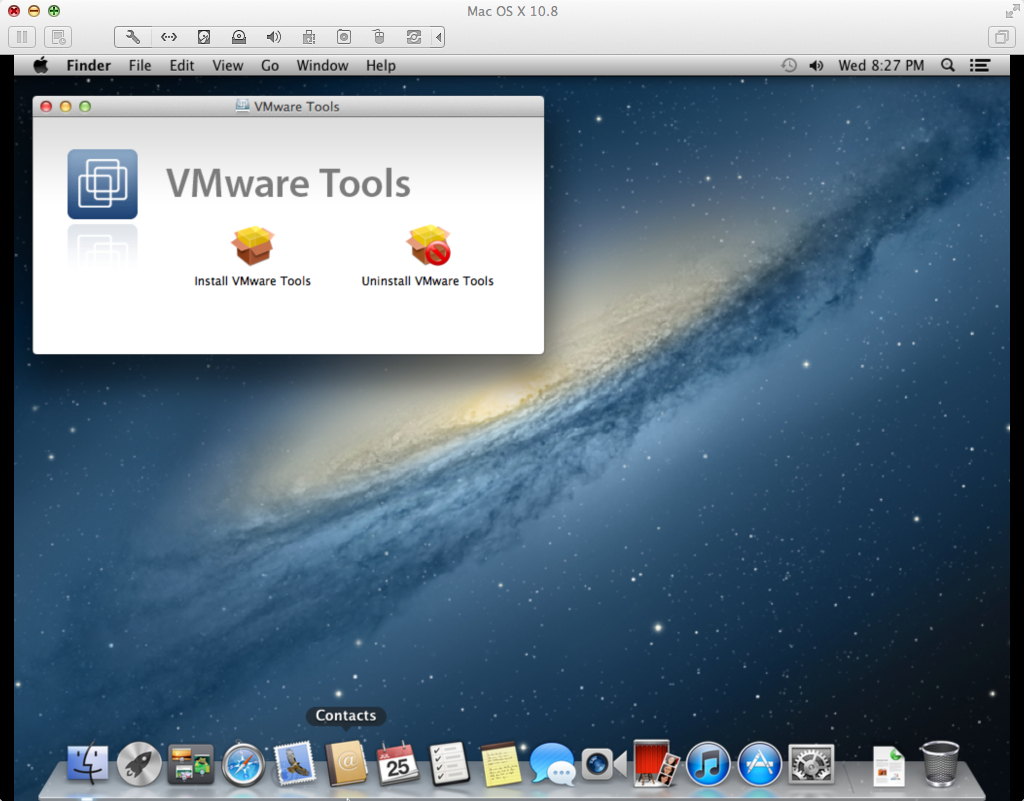Click Uninstall VMware Tools package icon
1024x801 pixels.
pyautogui.click(x=428, y=245)
